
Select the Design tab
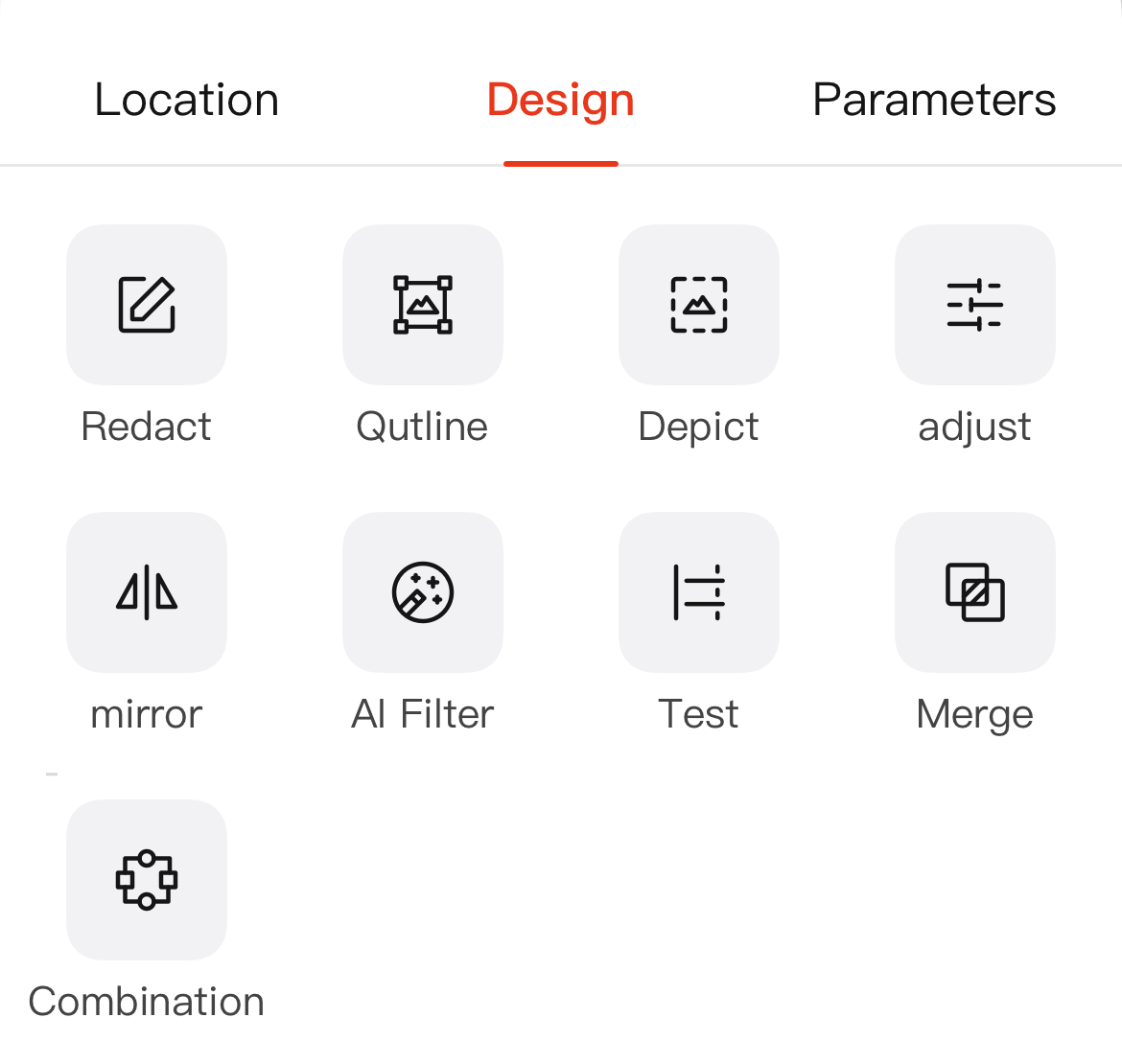[561, 101]
